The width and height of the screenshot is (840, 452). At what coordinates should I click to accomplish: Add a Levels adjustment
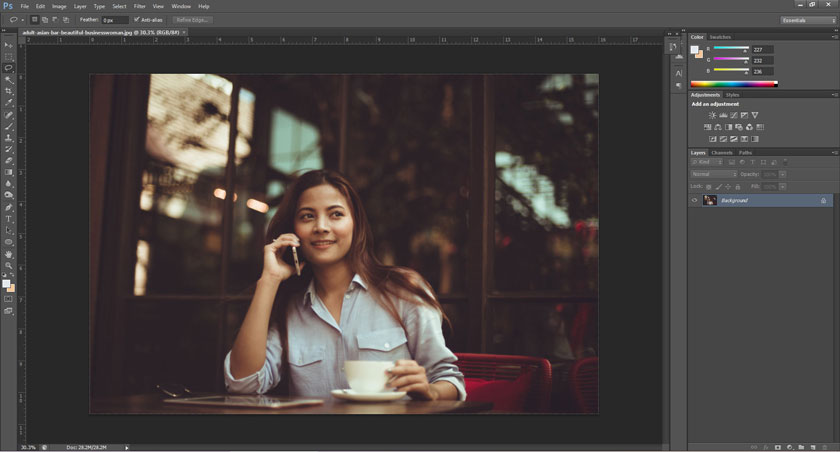pos(723,115)
